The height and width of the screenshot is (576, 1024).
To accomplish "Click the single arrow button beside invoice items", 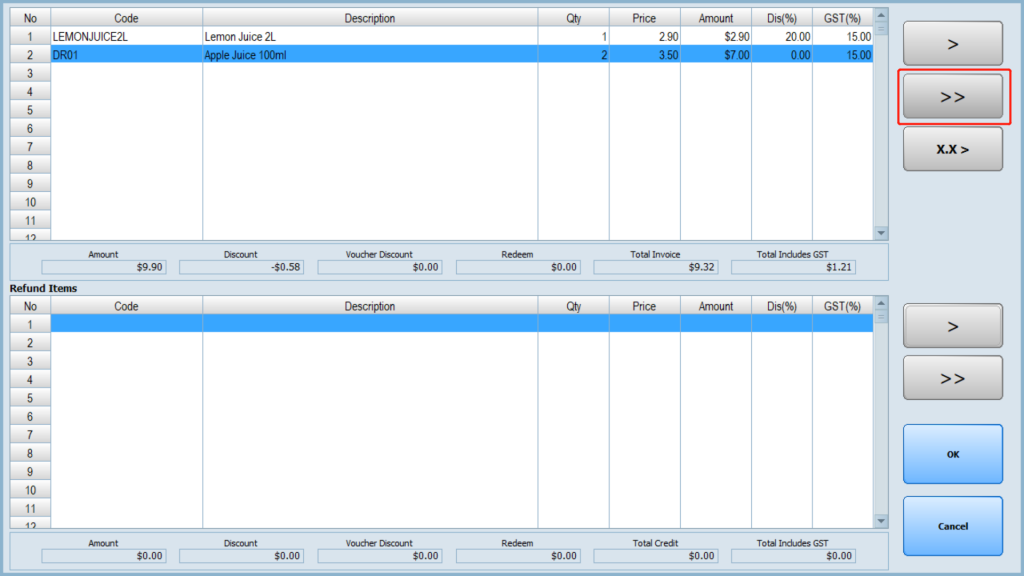I will point(952,44).
